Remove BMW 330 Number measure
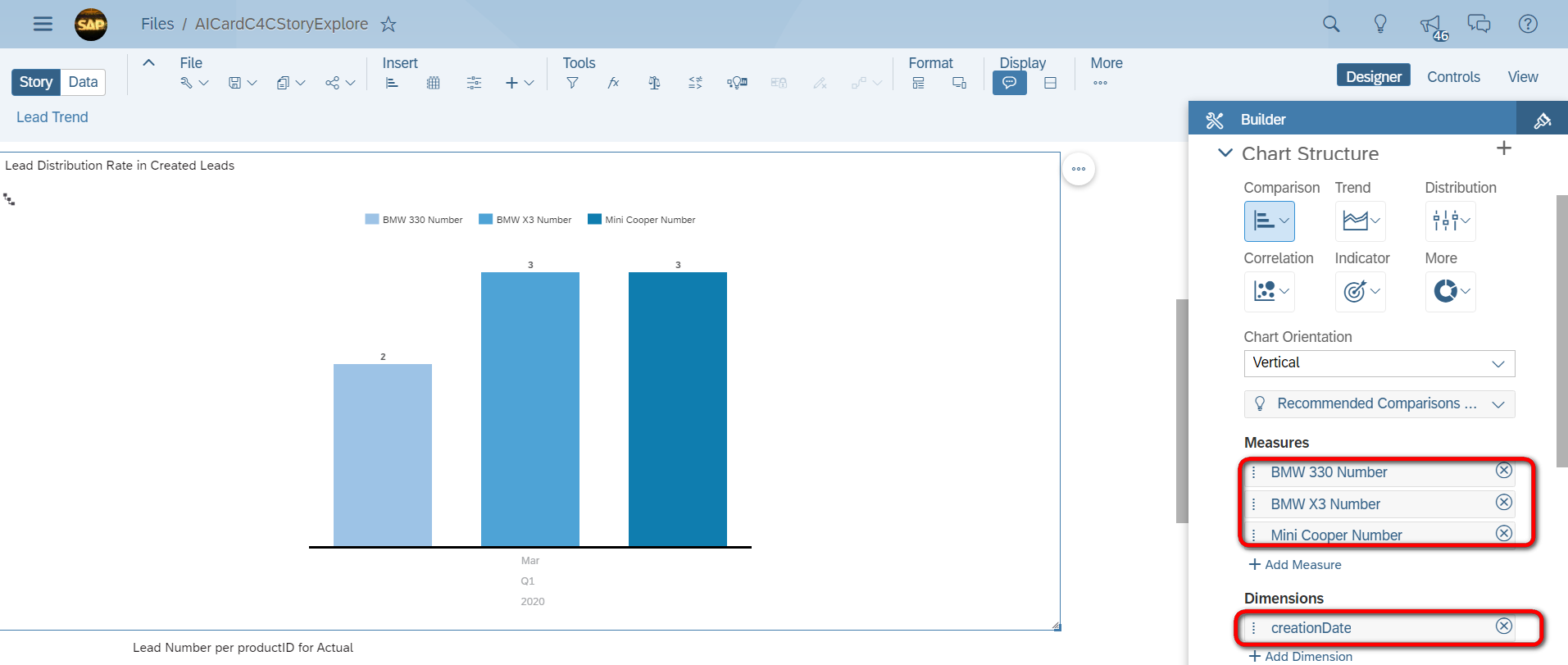 click(x=1504, y=471)
